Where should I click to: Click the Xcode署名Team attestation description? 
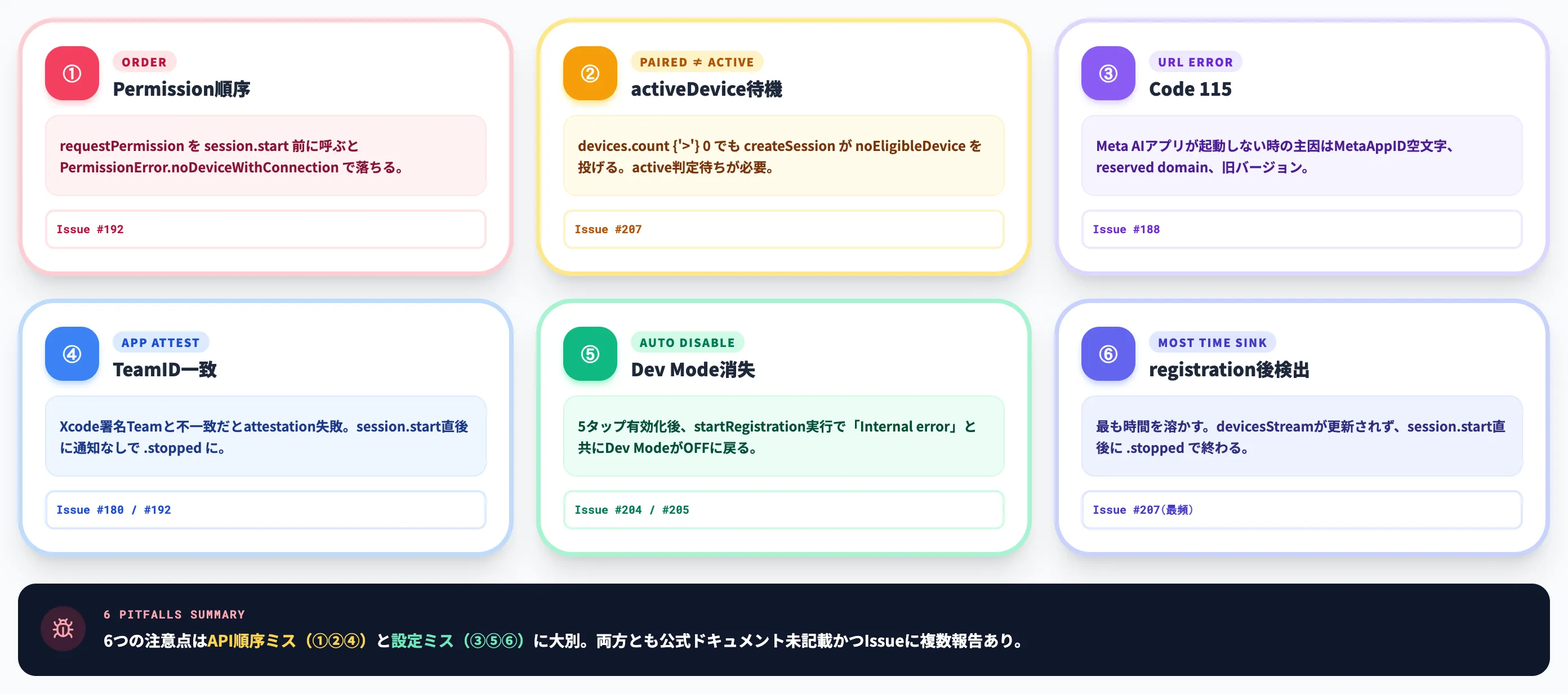click(265, 437)
